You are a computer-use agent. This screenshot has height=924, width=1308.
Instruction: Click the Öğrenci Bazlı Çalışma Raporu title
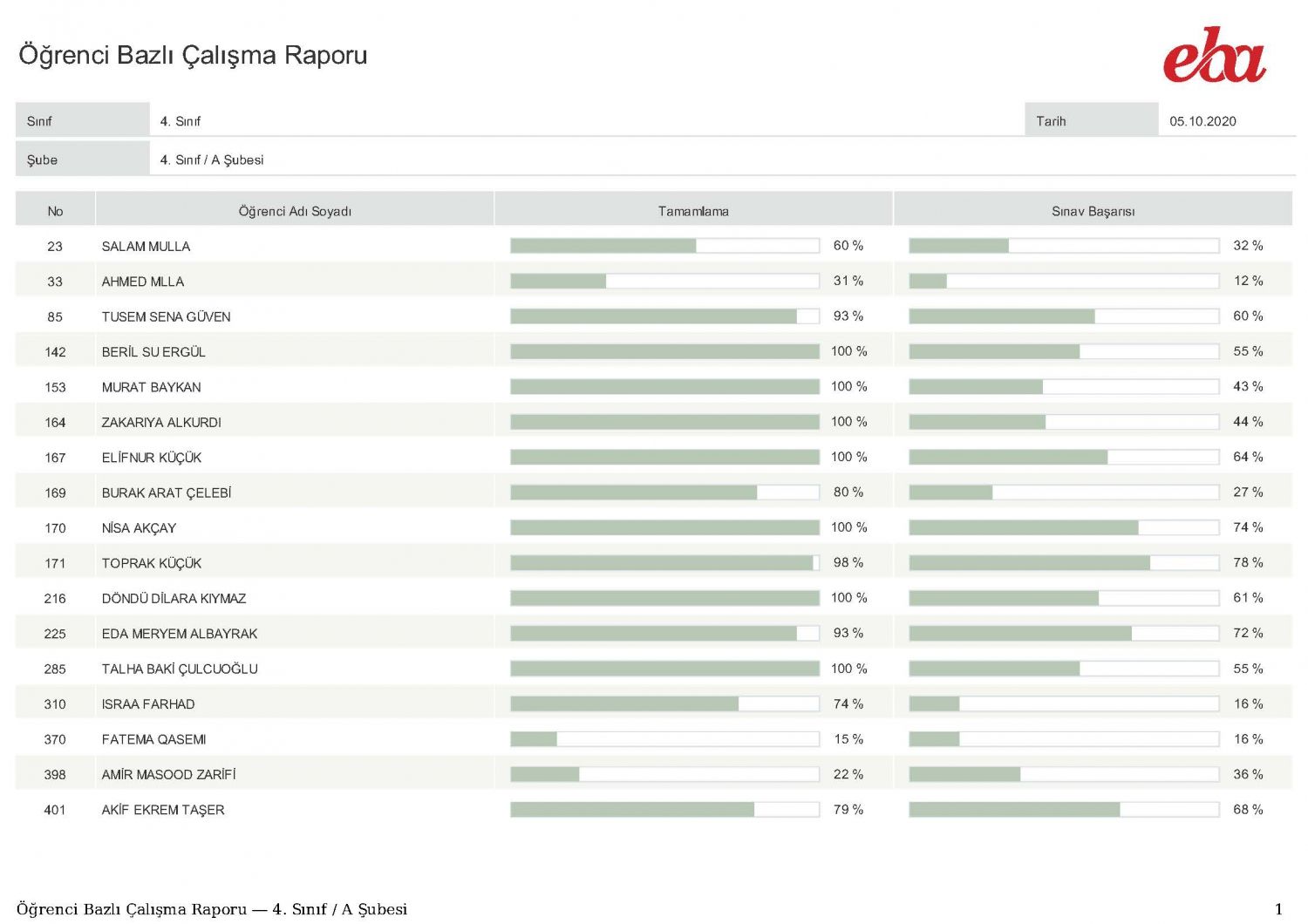pyautogui.click(x=193, y=55)
